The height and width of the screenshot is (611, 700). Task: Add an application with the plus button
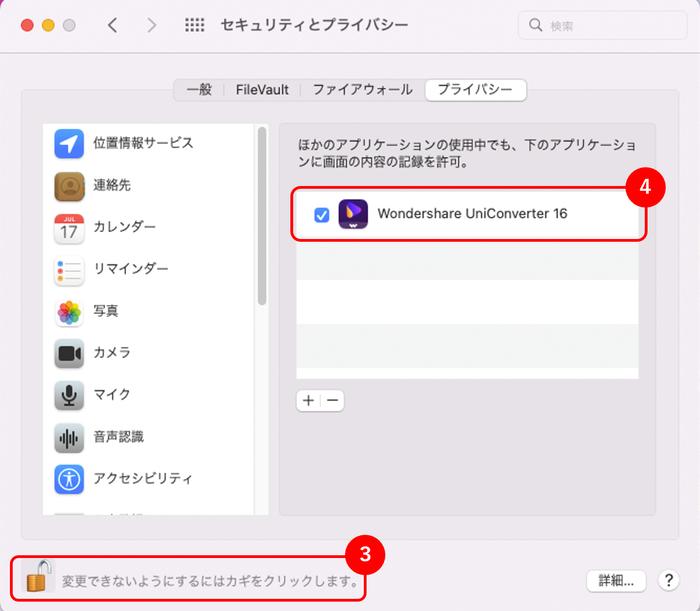(308, 400)
